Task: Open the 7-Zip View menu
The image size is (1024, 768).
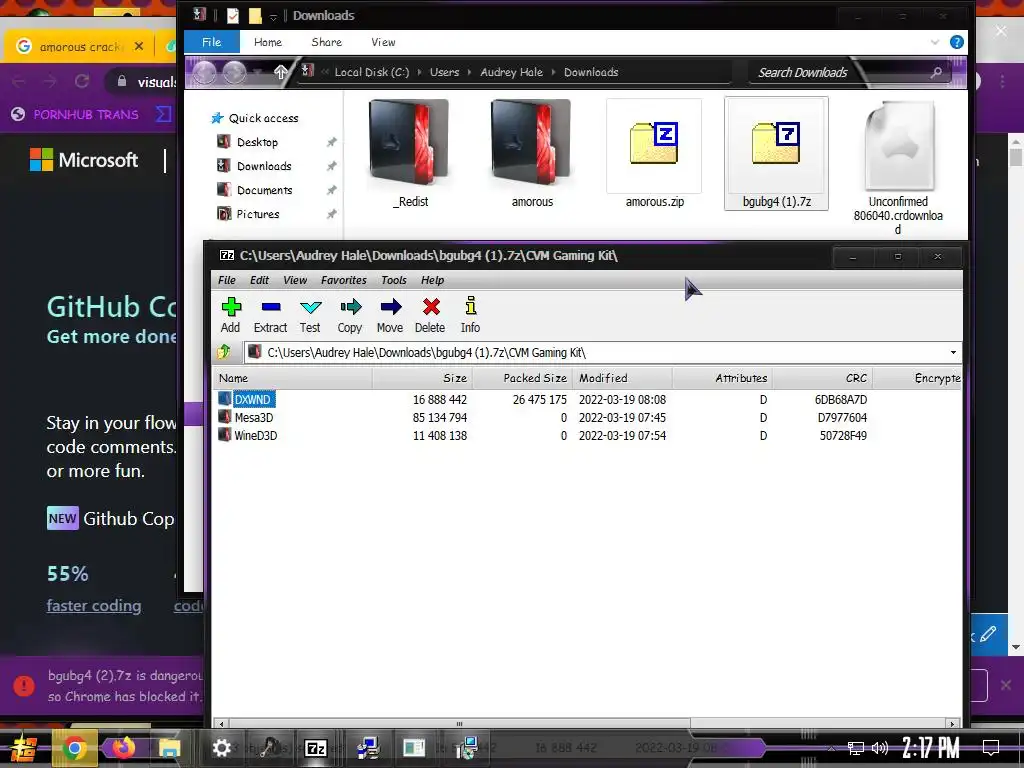Action: pos(295,280)
